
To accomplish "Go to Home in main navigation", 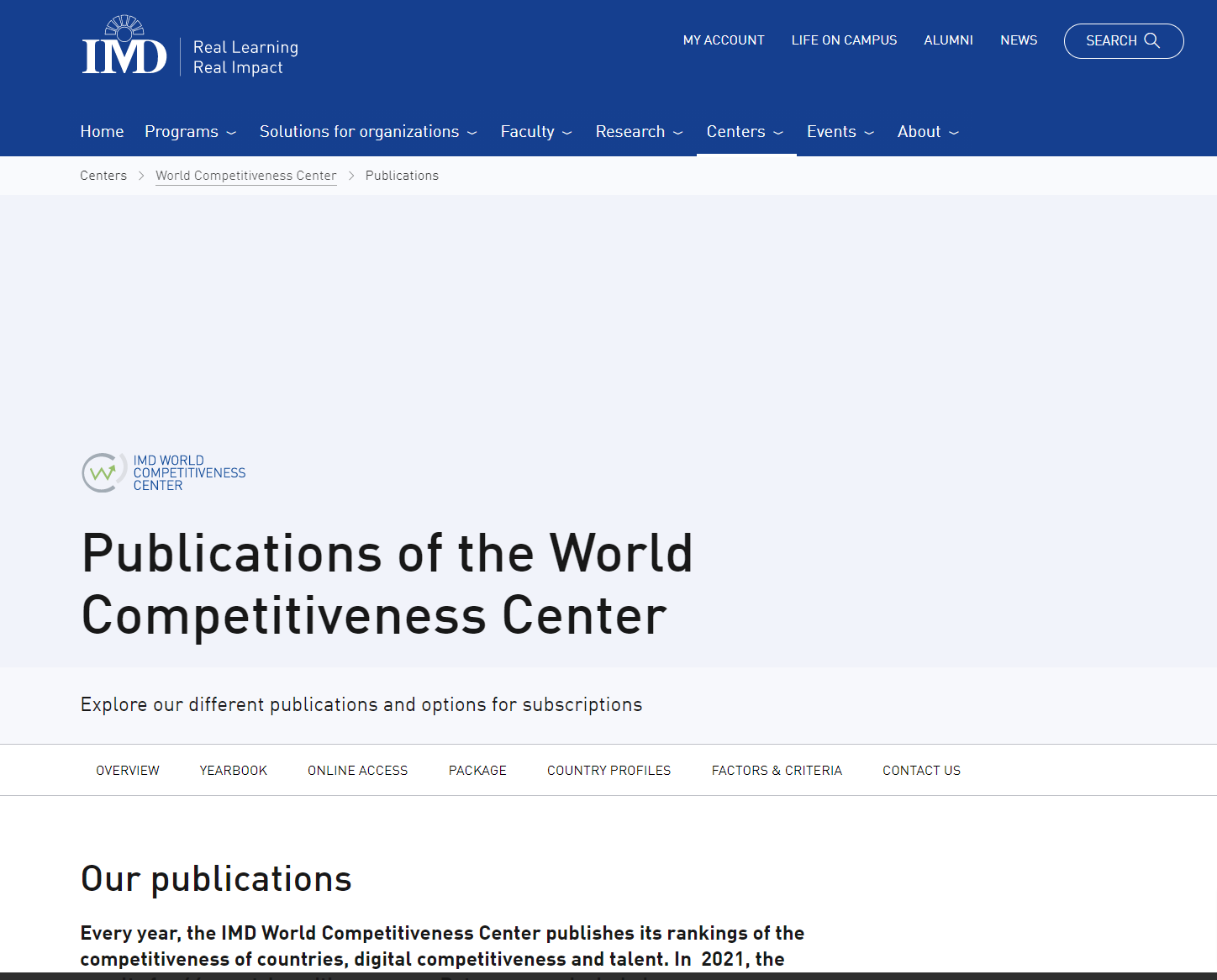I will pos(102,132).
